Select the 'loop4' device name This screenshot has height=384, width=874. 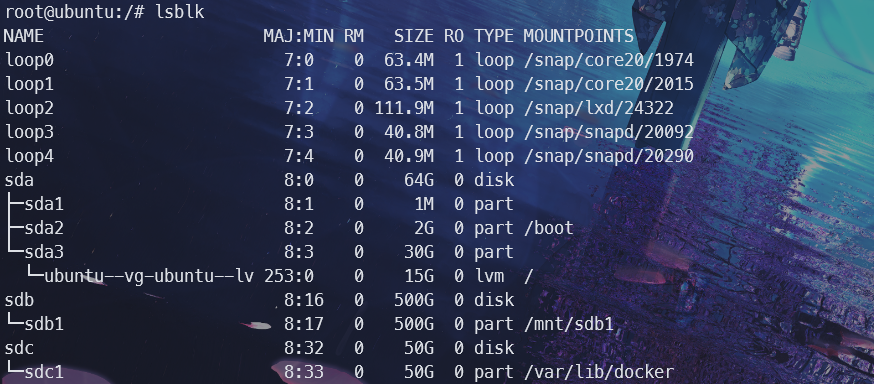29,156
